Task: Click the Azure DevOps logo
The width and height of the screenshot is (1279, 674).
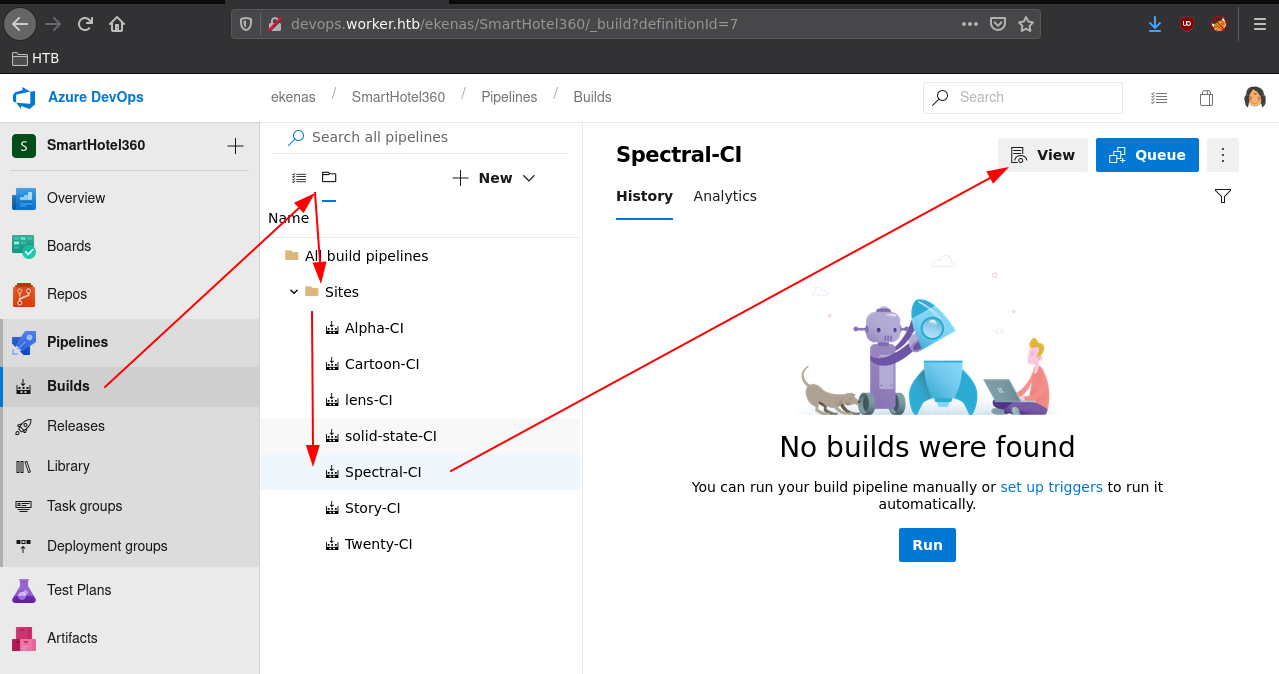Action: 24,97
